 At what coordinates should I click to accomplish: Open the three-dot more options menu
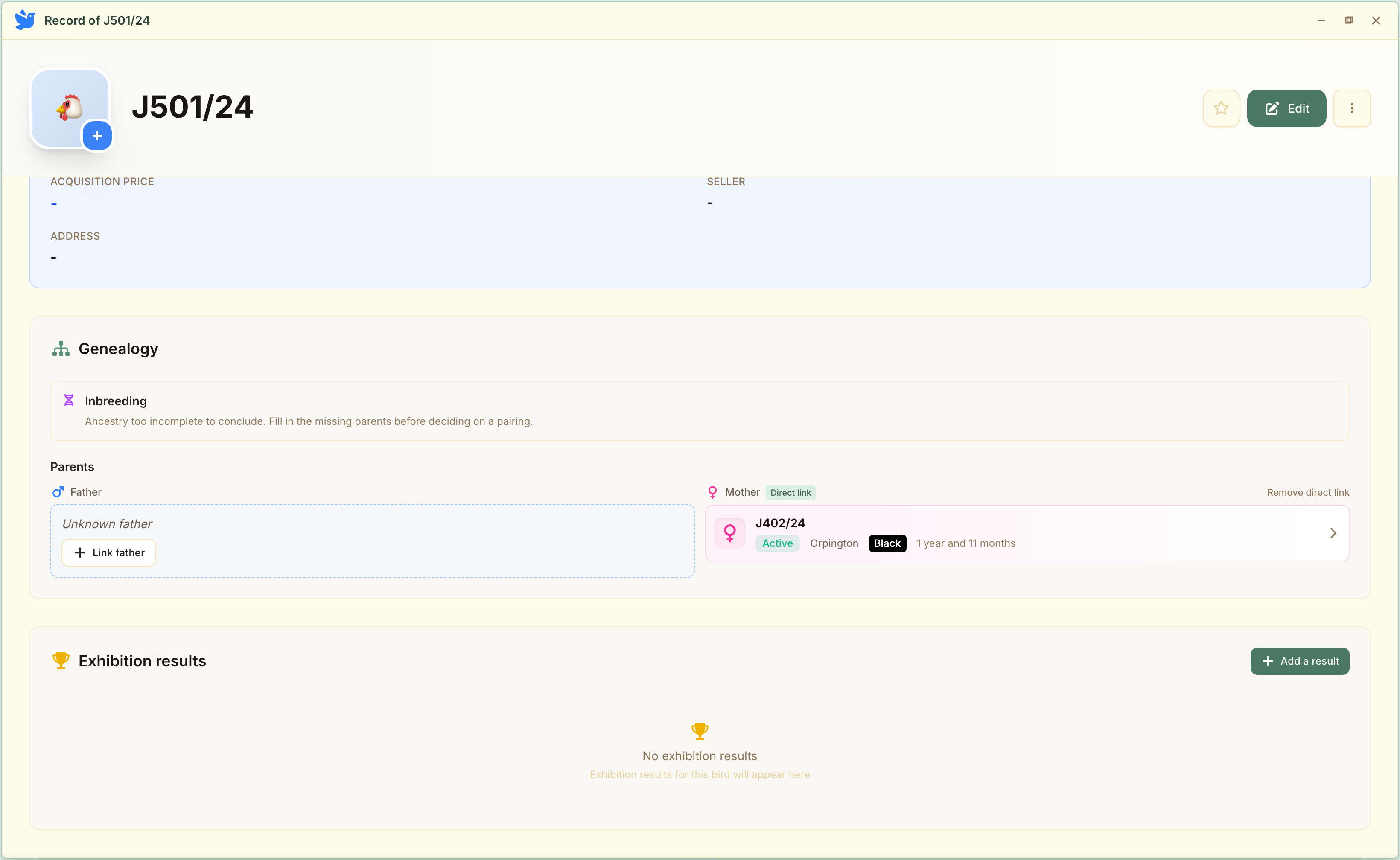pyautogui.click(x=1352, y=108)
